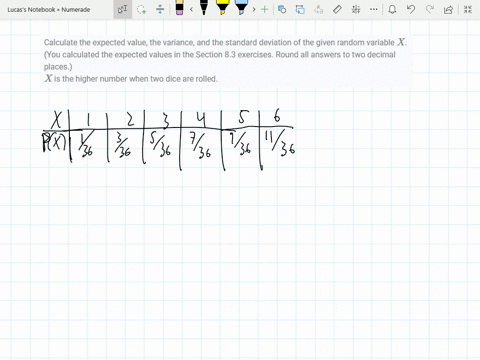This screenshot has height=360, width=480.
Task: Select the text/object selection tool
Action: (x=122, y=9)
